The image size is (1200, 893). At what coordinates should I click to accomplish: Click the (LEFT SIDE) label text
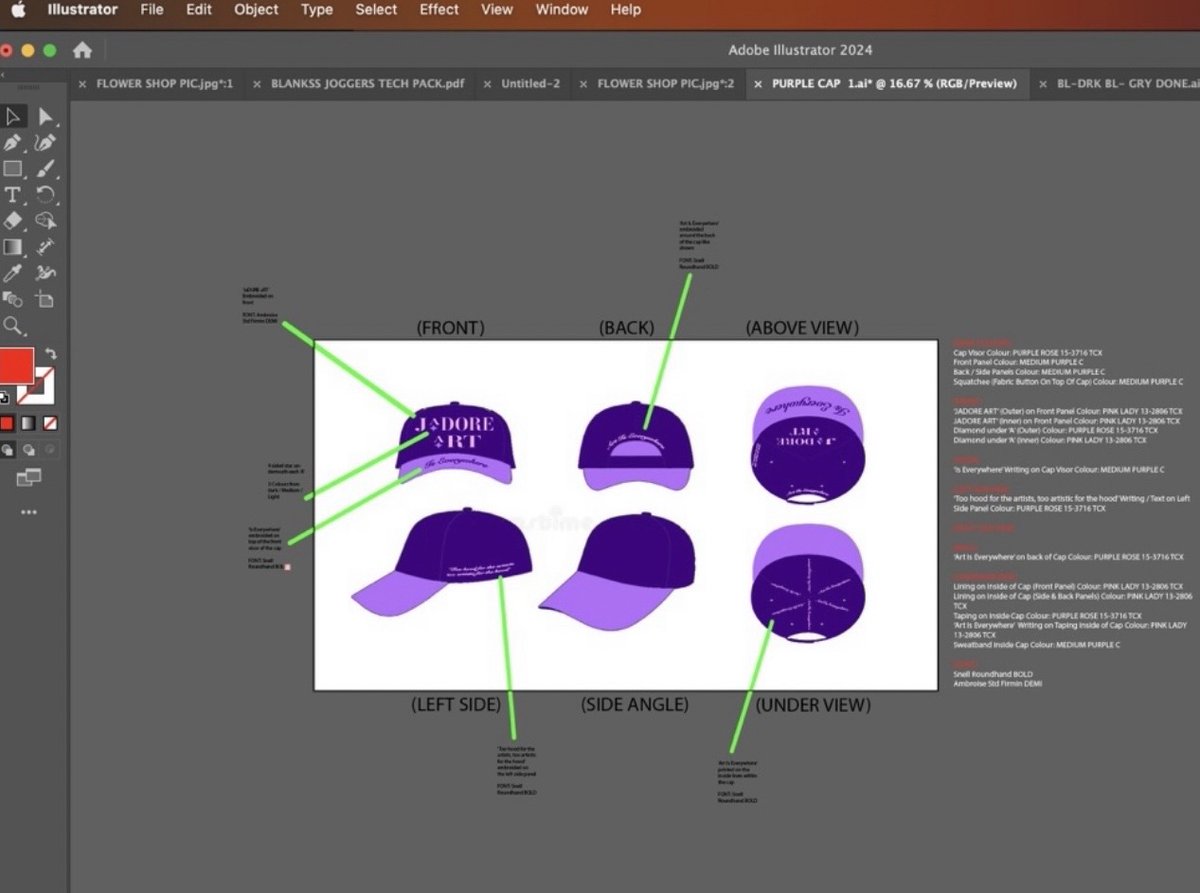(456, 705)
